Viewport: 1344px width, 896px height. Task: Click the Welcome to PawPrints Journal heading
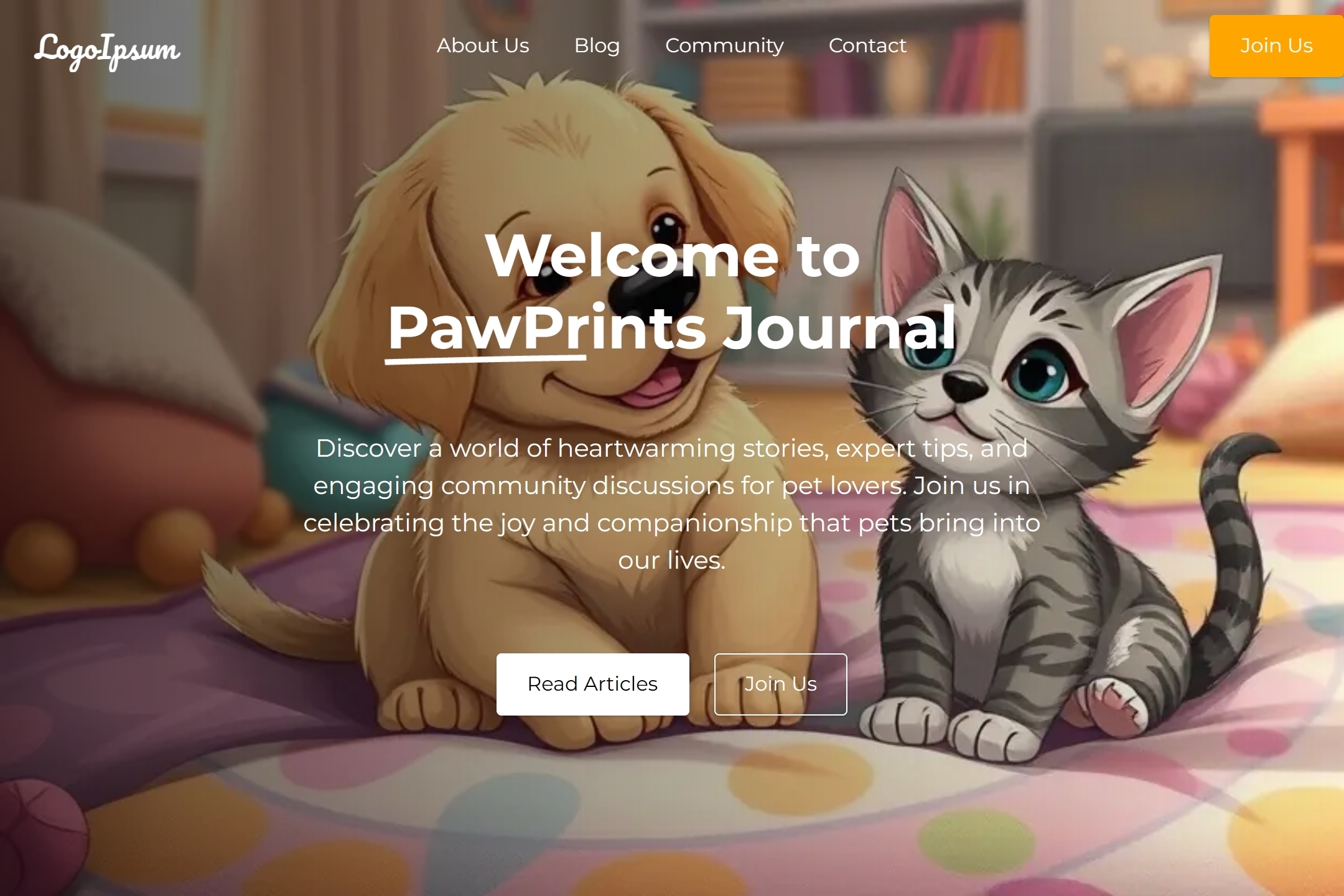[672, 292]
